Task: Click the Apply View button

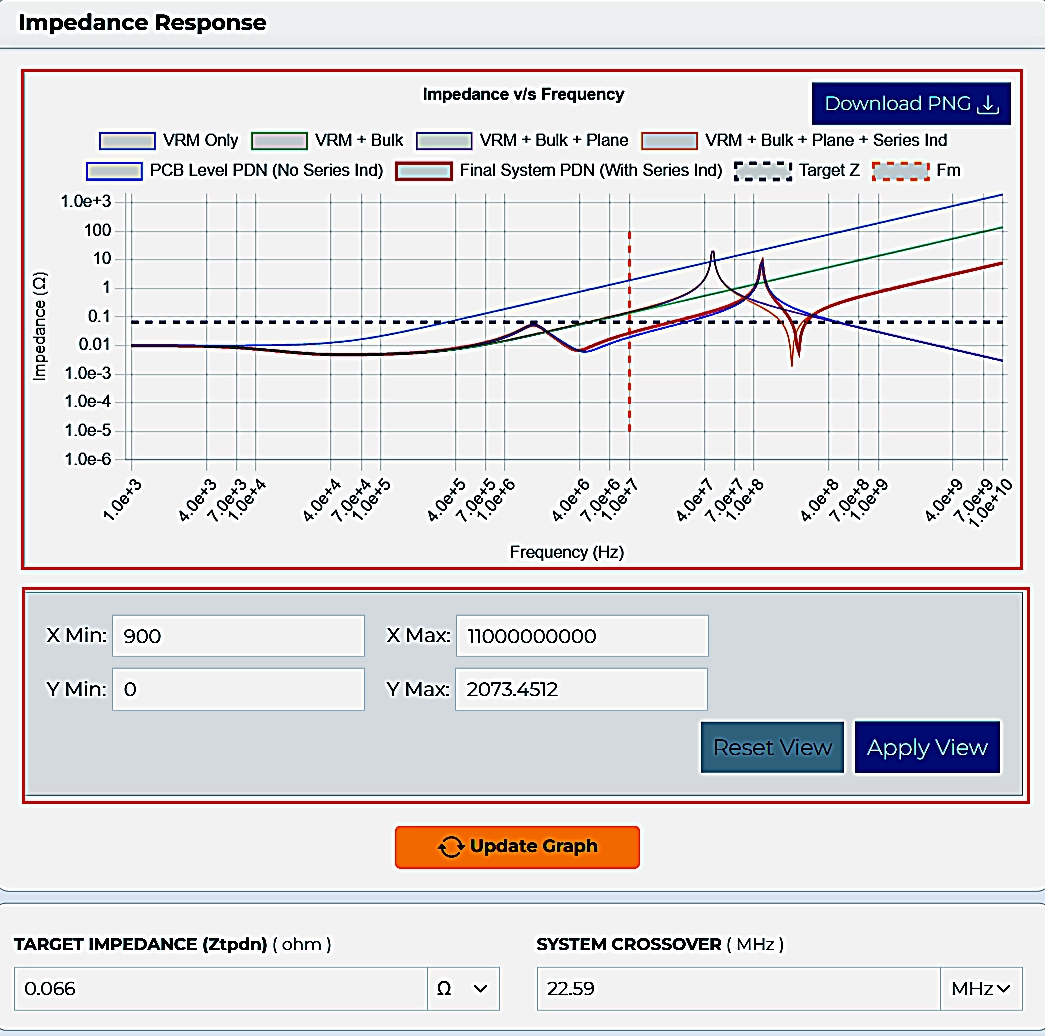Action: coord(927,747)
